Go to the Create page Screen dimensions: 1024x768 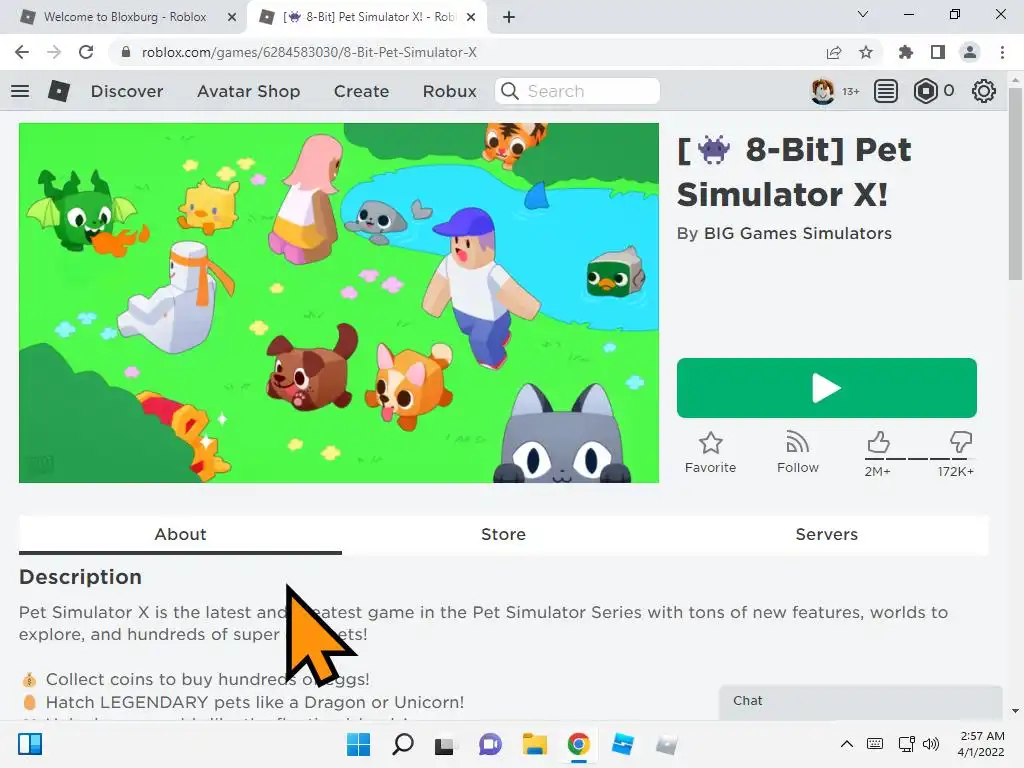click(361, 91)
